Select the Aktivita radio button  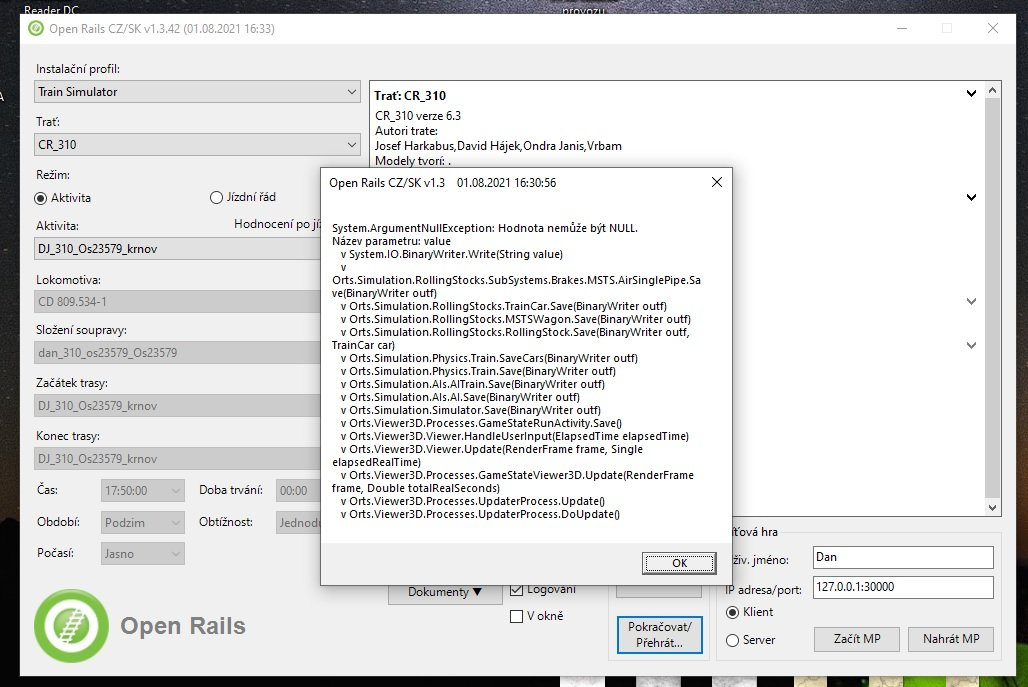pos(41,198)
